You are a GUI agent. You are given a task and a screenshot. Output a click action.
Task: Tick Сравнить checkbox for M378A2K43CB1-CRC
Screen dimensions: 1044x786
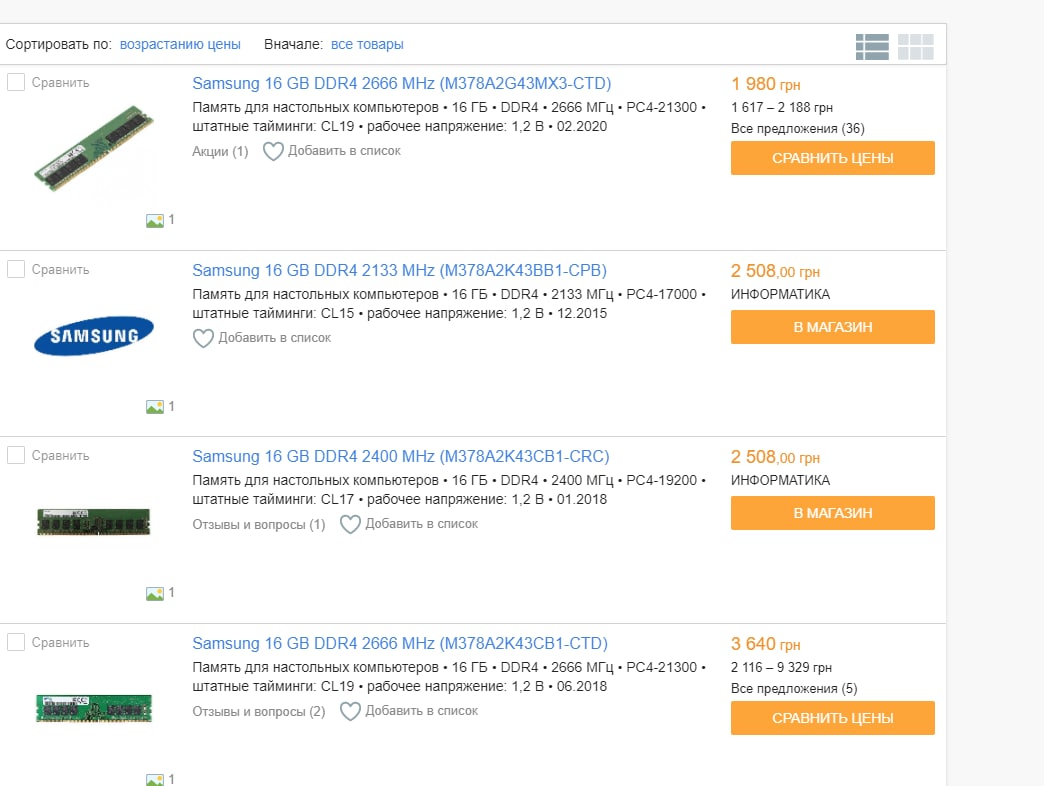[16, 455]
